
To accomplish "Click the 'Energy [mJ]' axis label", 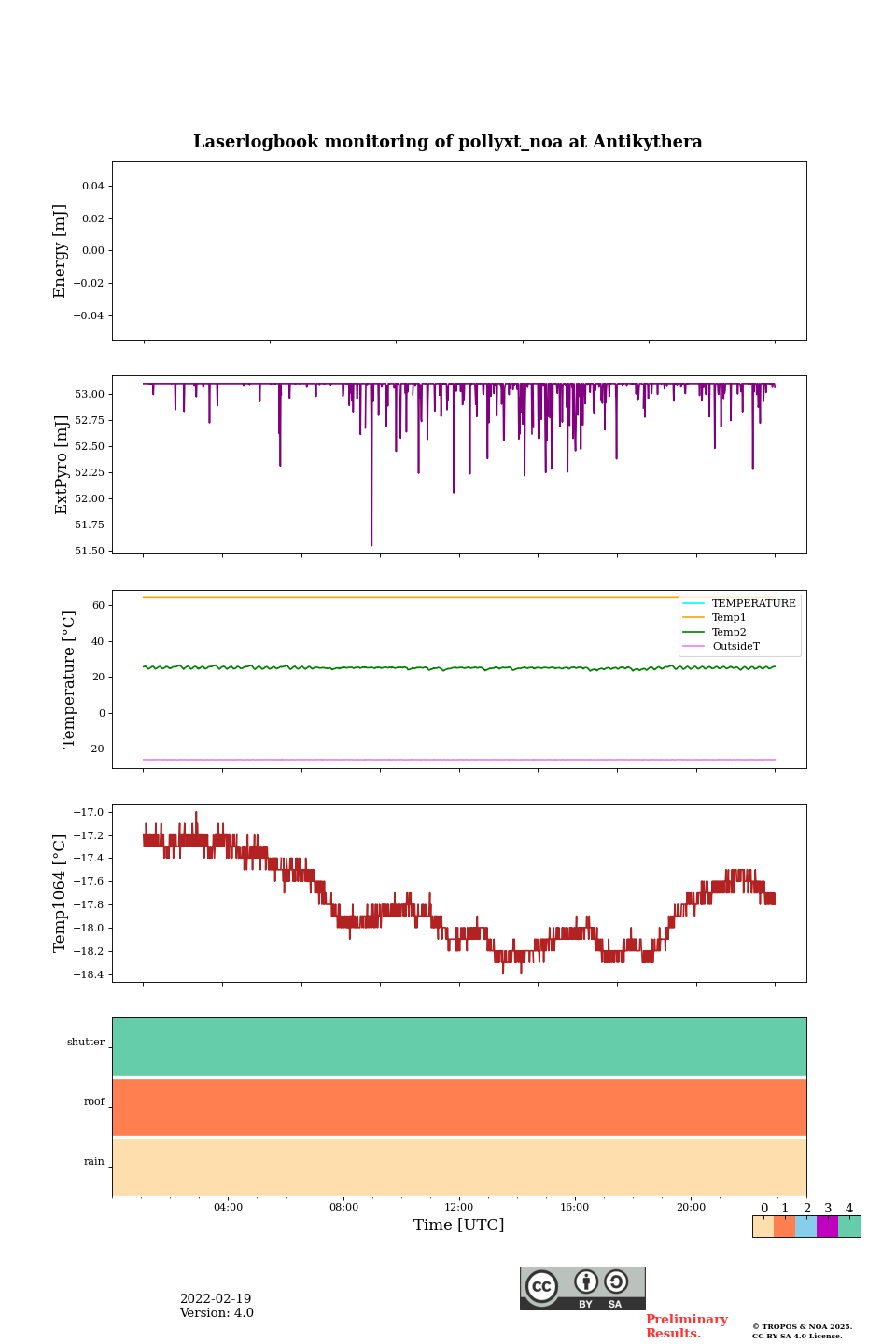I will pyautogui.click(x=60, y=251).
